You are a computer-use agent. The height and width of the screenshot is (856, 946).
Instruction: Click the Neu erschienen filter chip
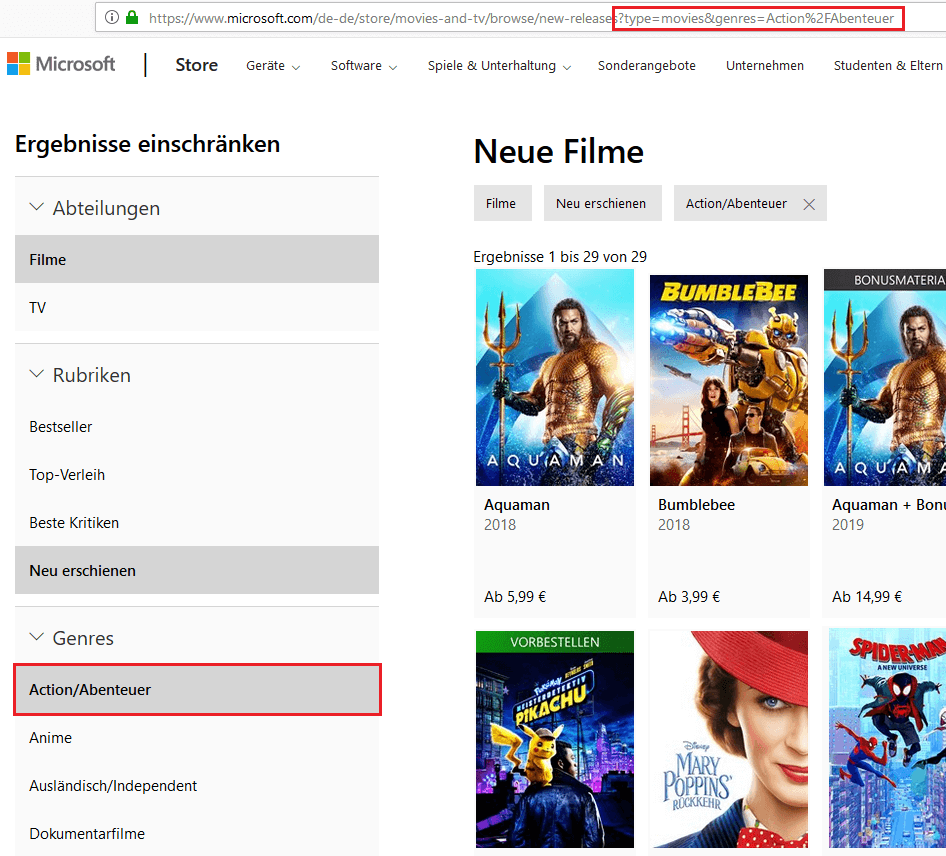(602, 203)
